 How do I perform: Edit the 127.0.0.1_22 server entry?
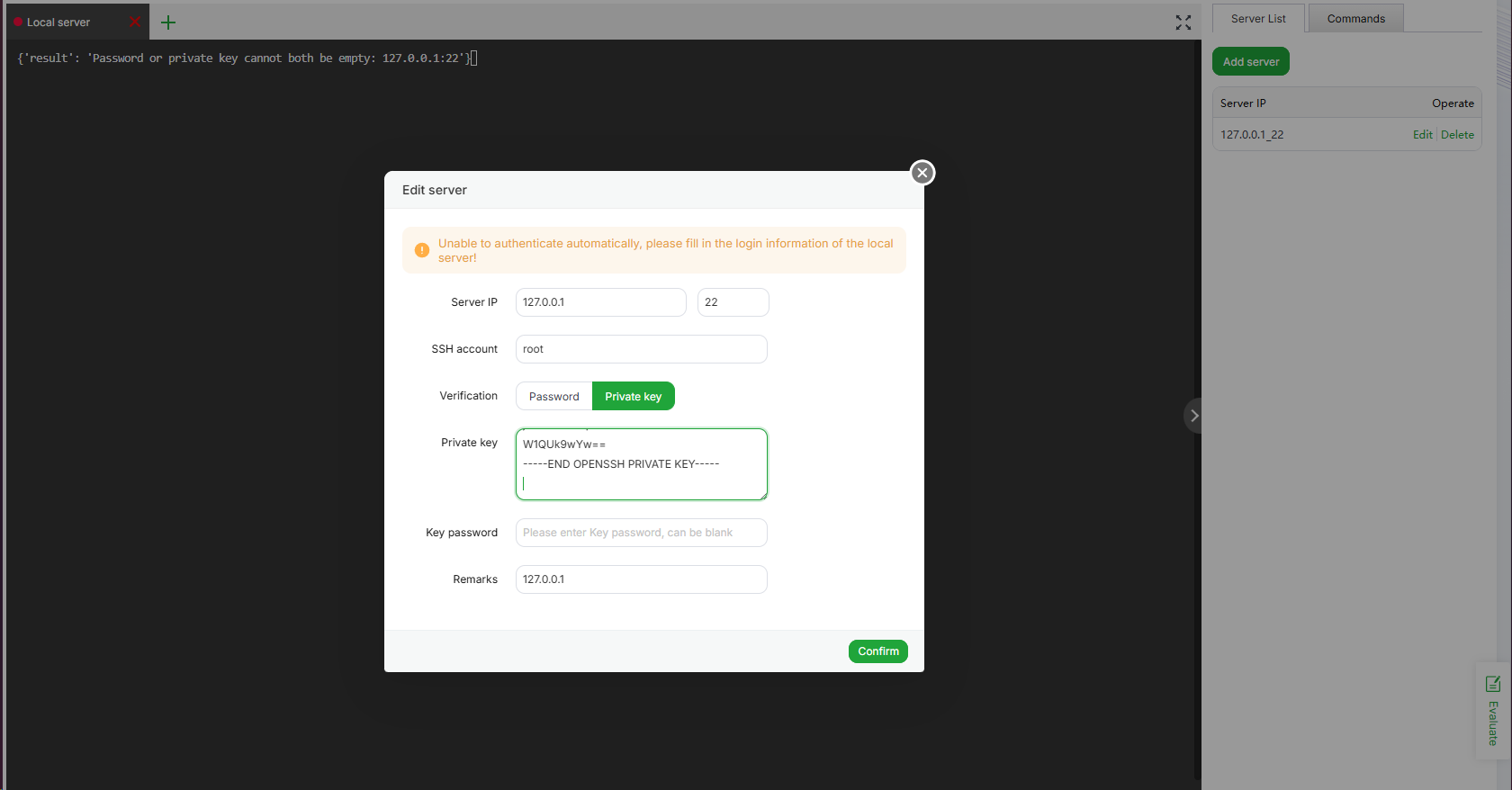click(x=1422, y=135)
